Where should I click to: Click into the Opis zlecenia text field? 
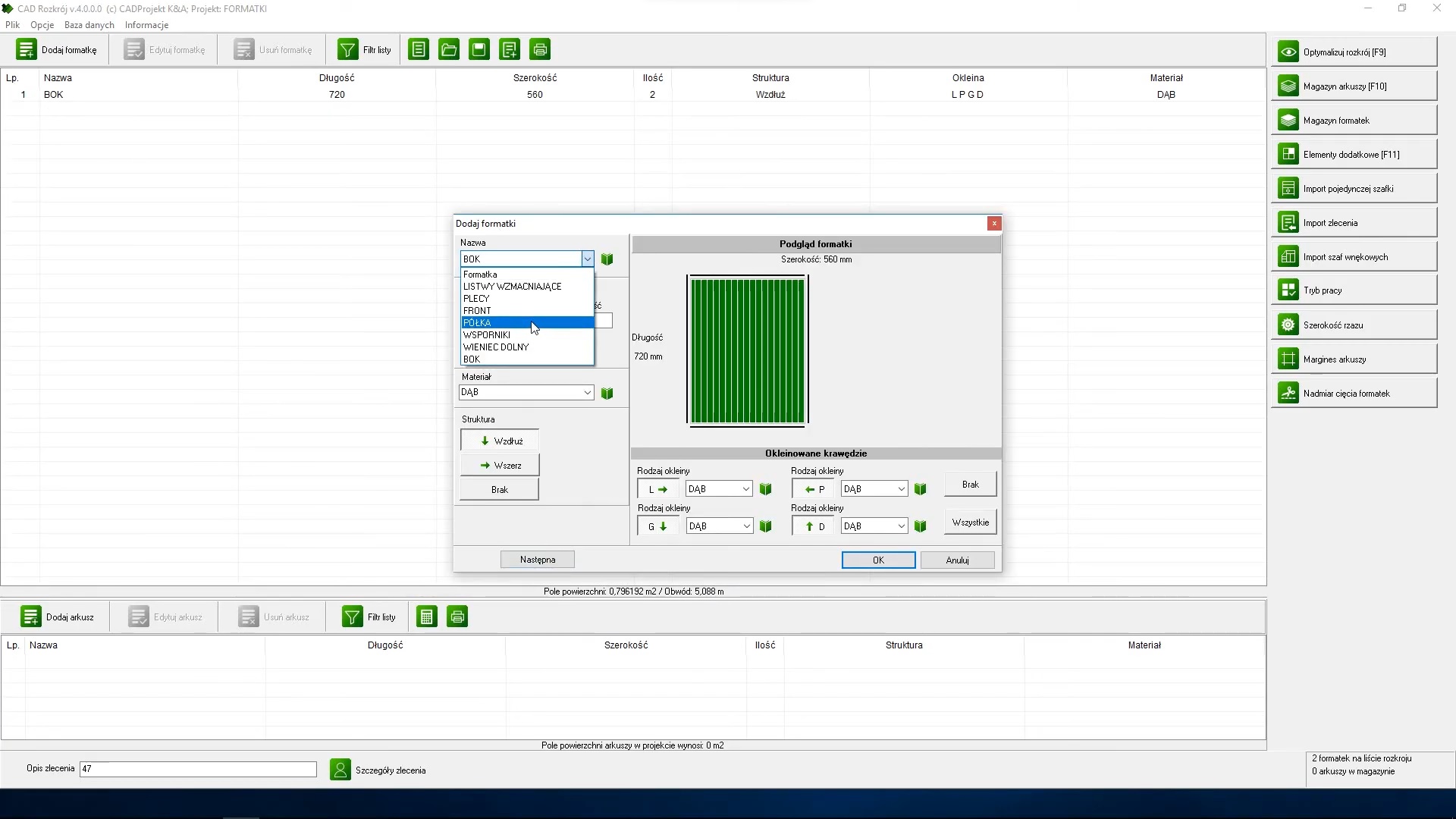pos(198,769)
